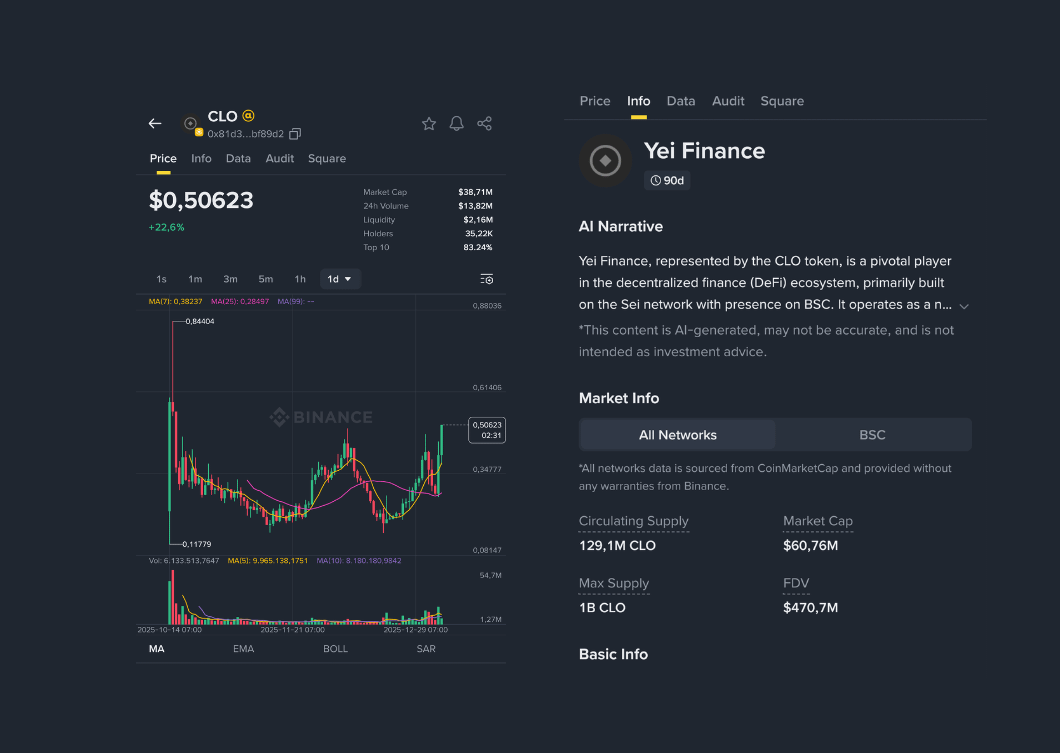Image resolution: width=1060 pixels, height=753 pixels.
Task: Click the Circulating Supply label
Action: point(633,521)
